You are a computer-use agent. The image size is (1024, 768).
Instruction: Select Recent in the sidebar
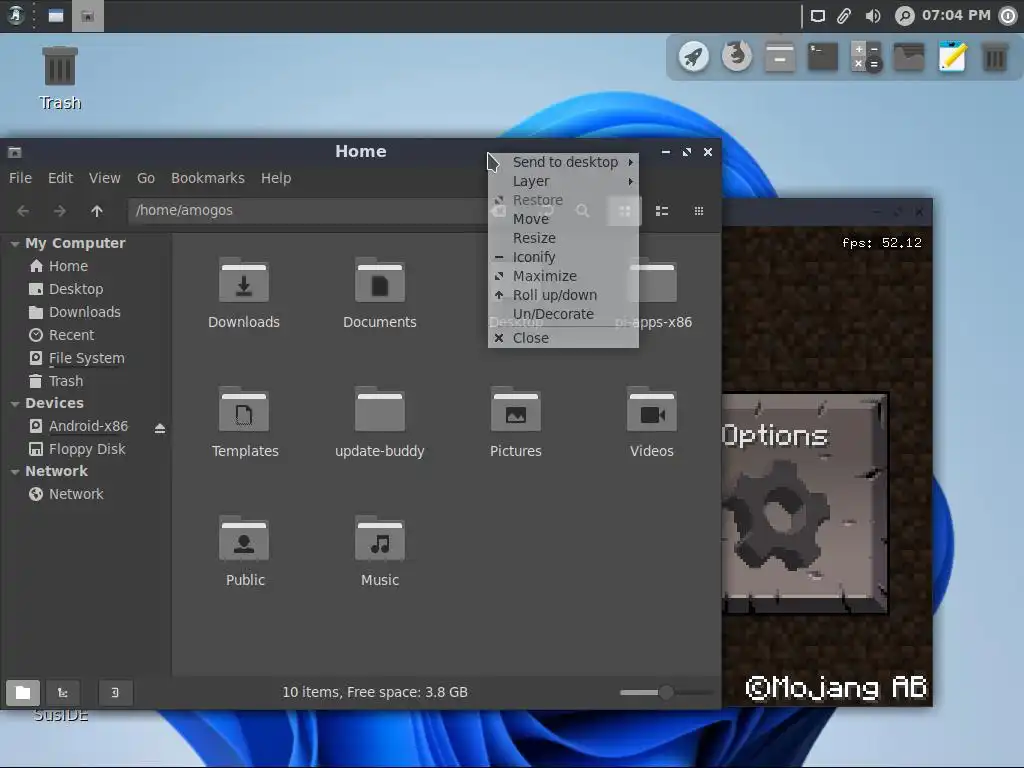[71, 335]
